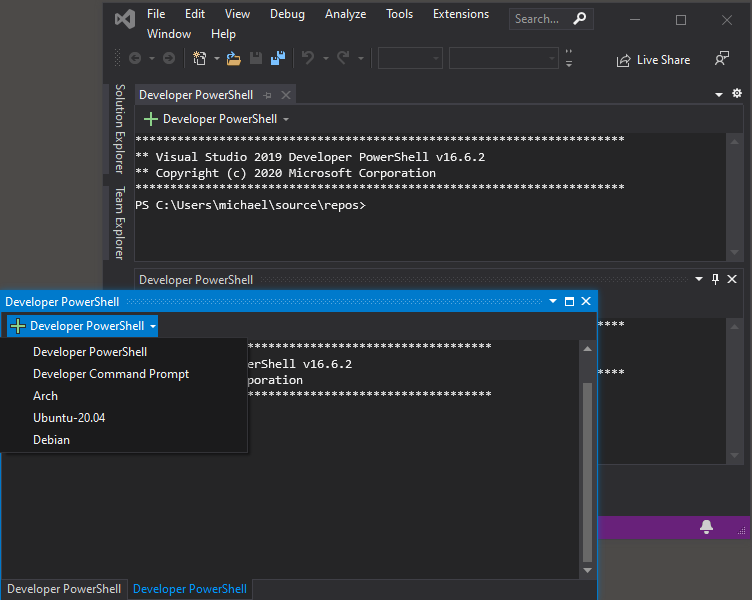Click floating terminal vertical scrollbar thumb
752x600 pixels.
click(587, 472)
